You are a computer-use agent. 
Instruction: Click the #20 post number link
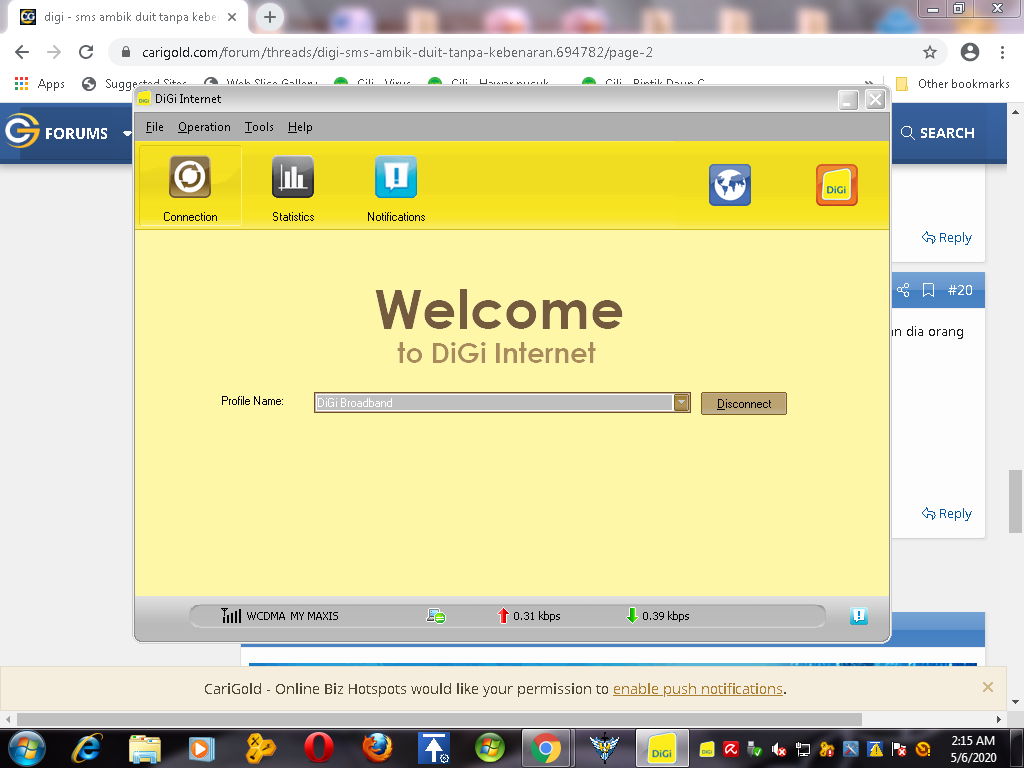pyautogui.click(x=960, y=290)
